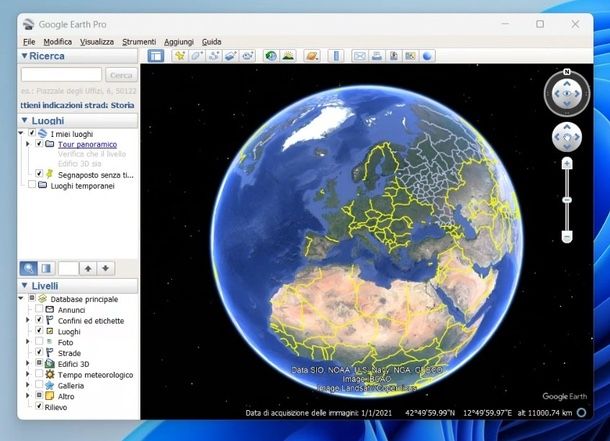Expand the Tour panoramico folder arrow
610x441 pixels.
27,144
